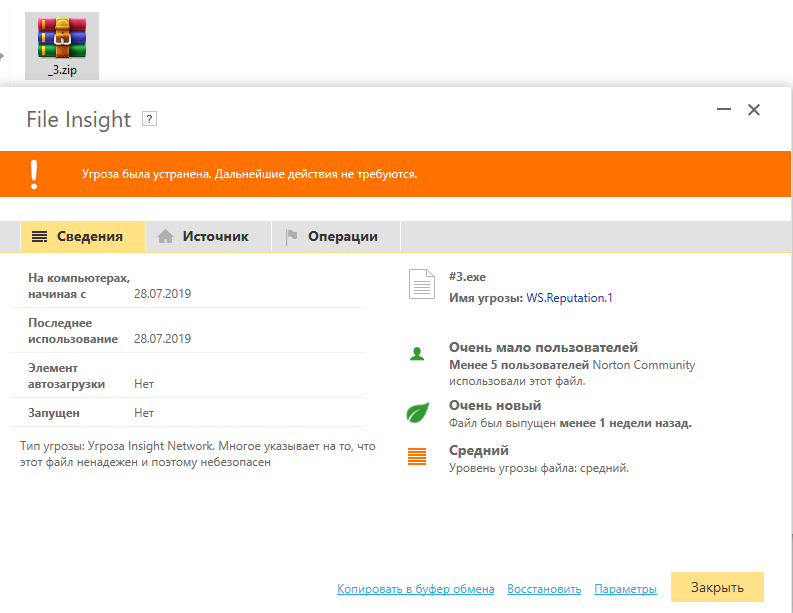Click the Восстановить link
The image size is (793, 613).
click(544, 589)
